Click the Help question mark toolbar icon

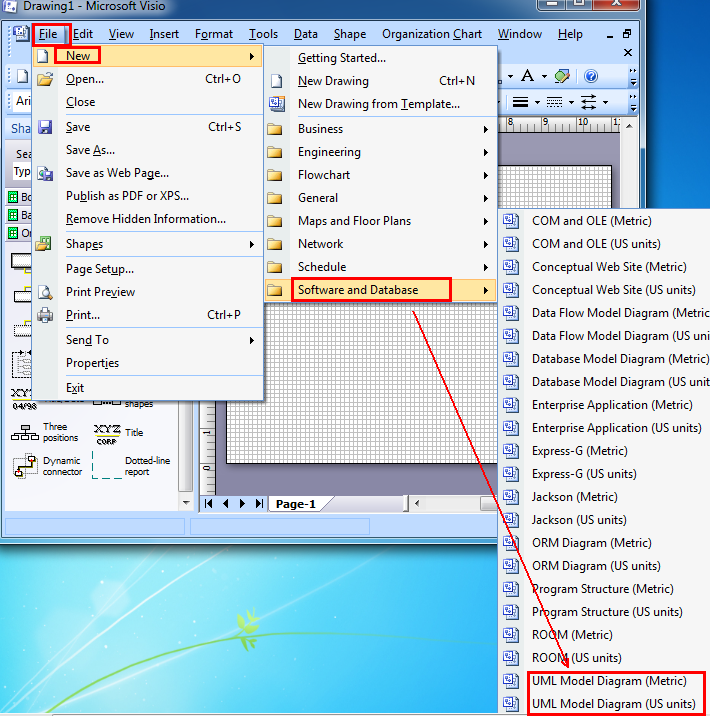coord(590,76)
